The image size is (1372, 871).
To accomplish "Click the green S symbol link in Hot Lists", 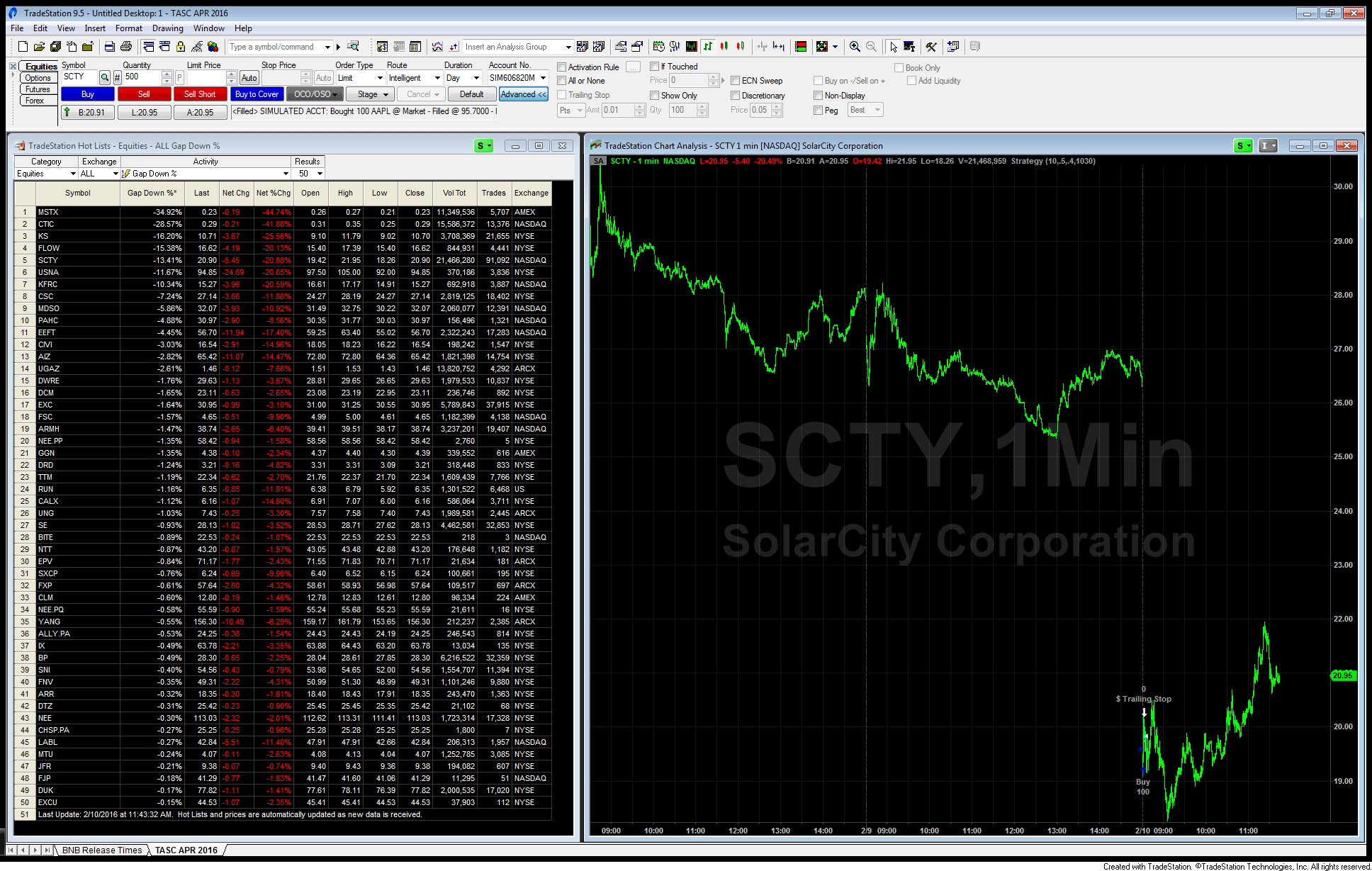I will 484,146.
